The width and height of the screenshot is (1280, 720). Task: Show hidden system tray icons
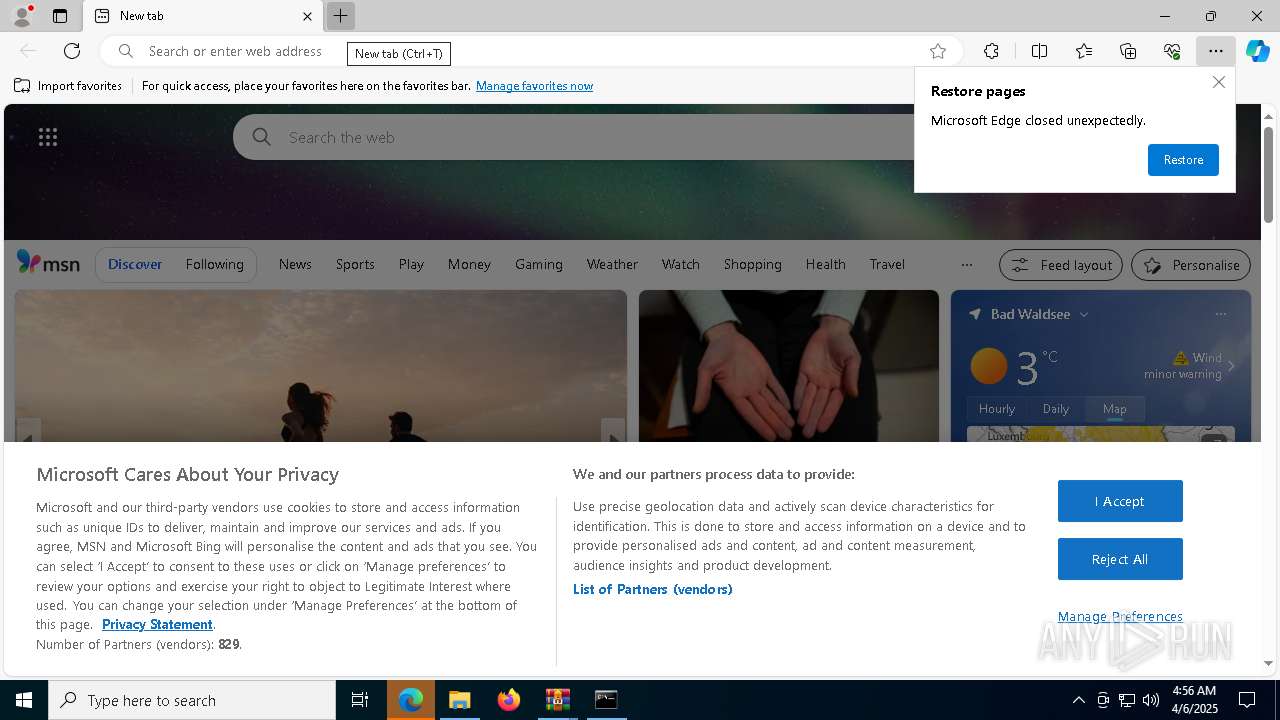click(1078, 700)
